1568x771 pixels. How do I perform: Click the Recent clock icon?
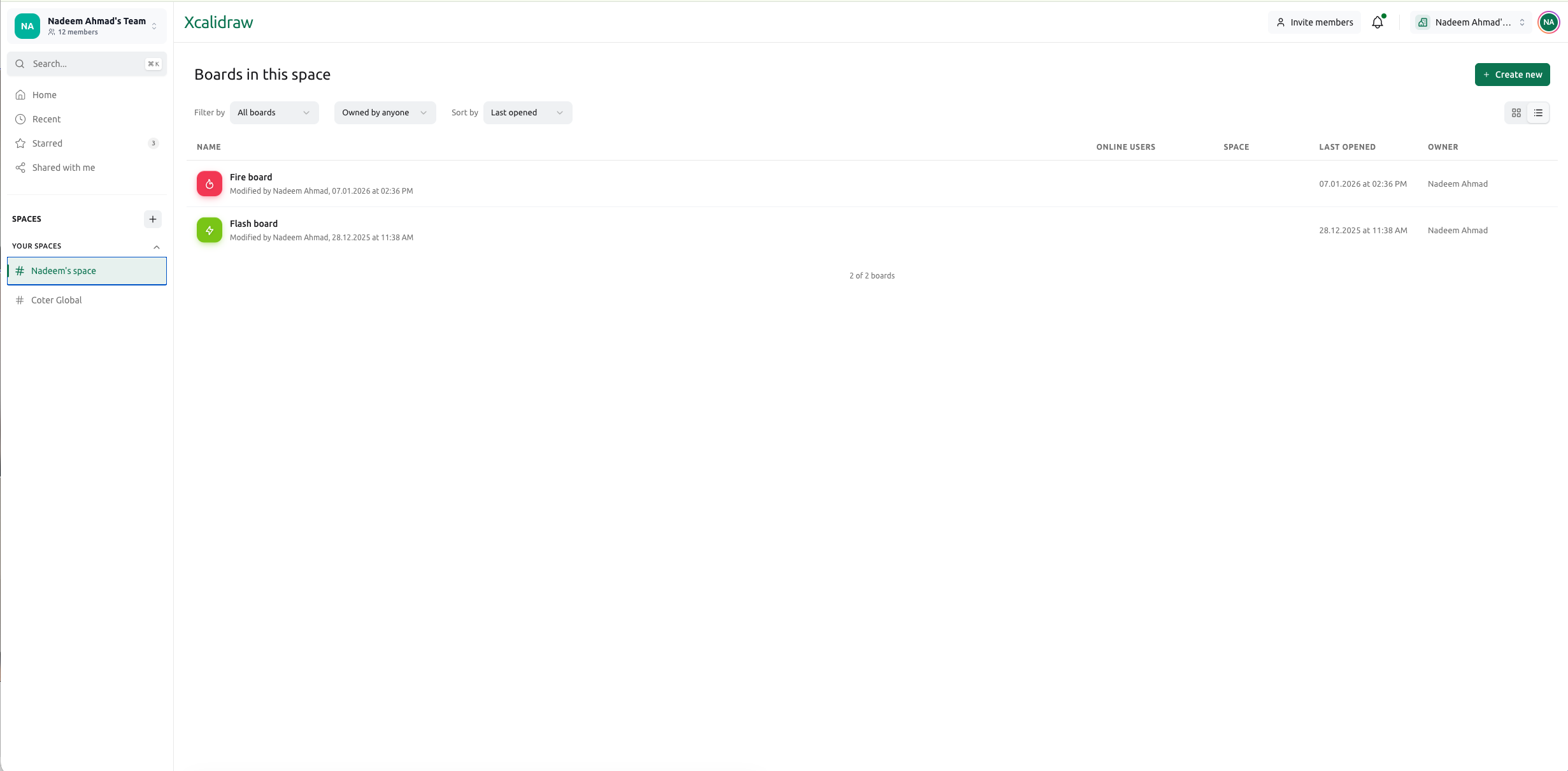coord(20,119)
